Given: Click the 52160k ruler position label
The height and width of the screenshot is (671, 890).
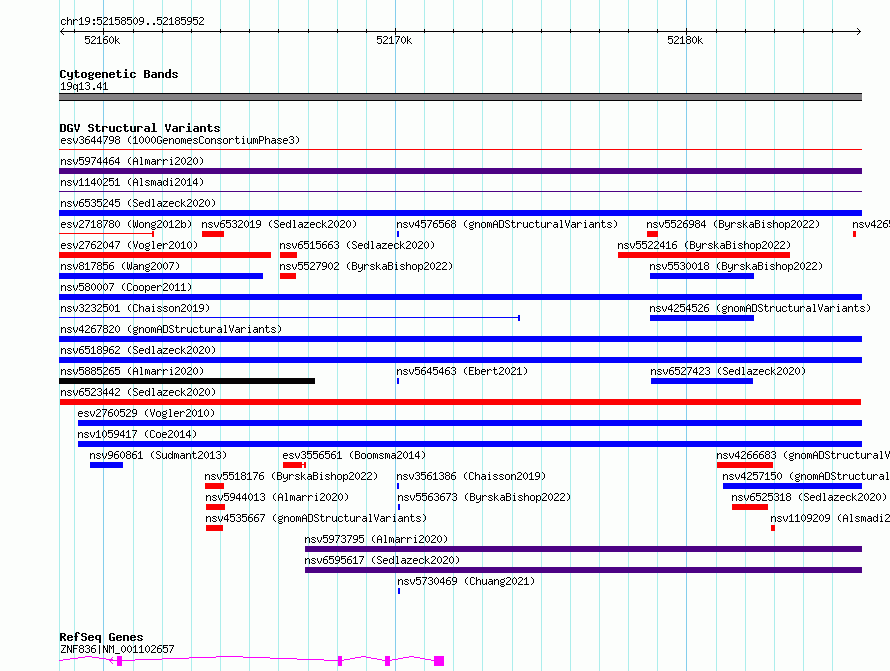Looking at the screenshot, I should pos(102,40).
